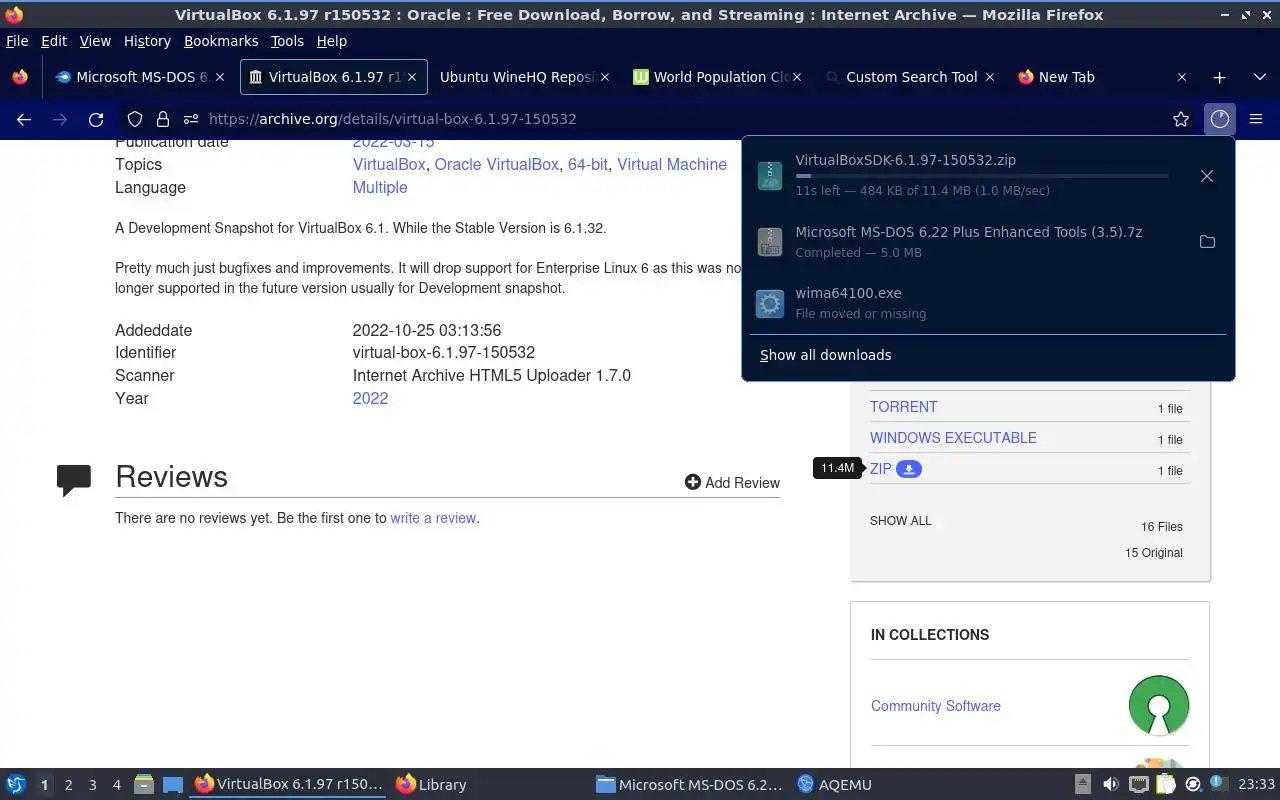Open the Downloads toolbar button

1219,119
